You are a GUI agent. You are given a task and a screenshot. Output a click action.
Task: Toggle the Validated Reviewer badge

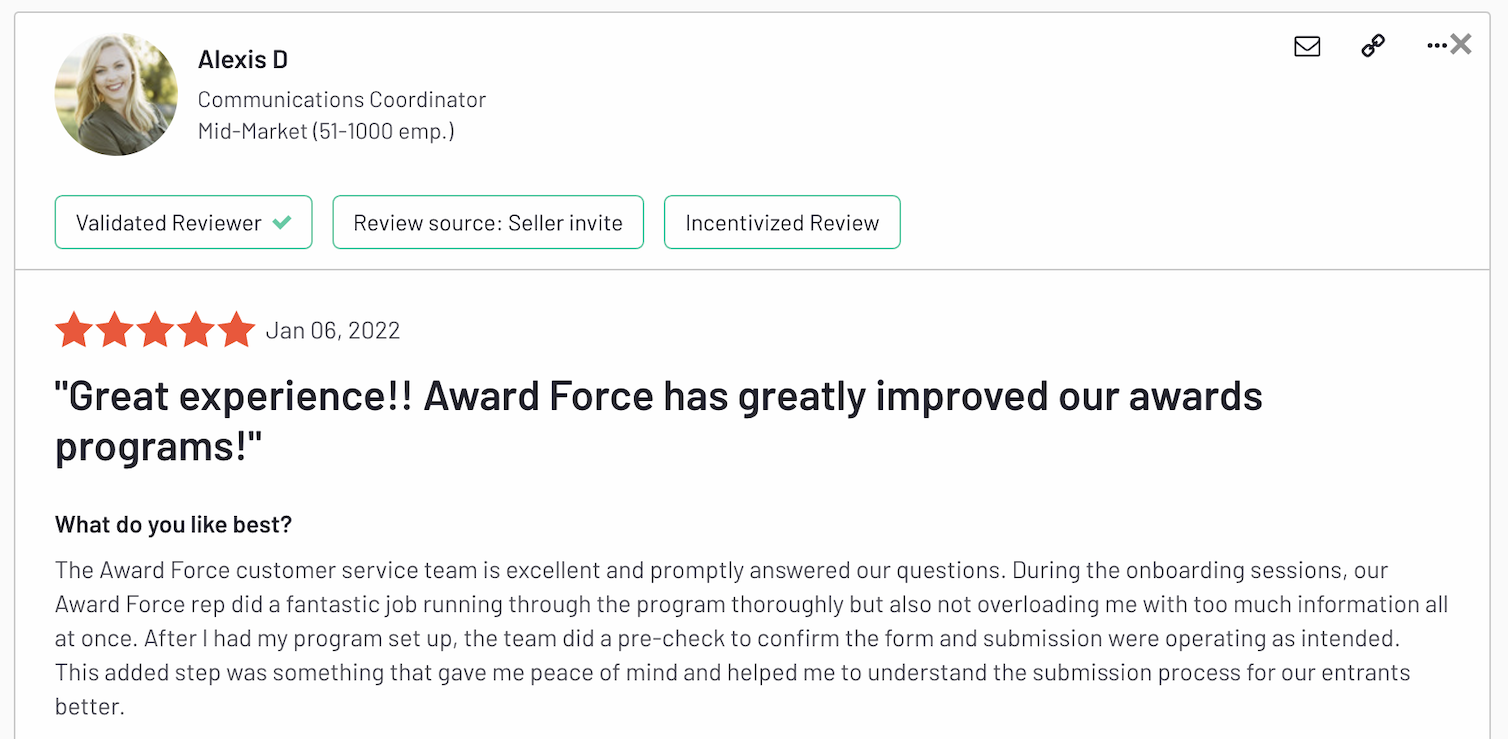[183, 222]
